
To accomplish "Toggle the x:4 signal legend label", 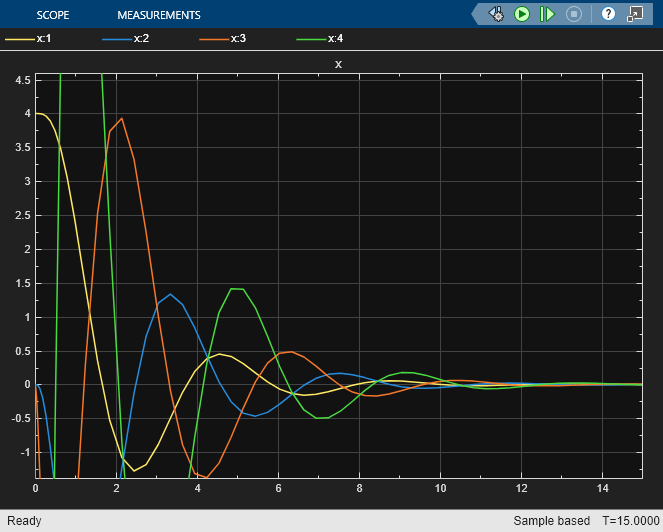I will 335,39.
